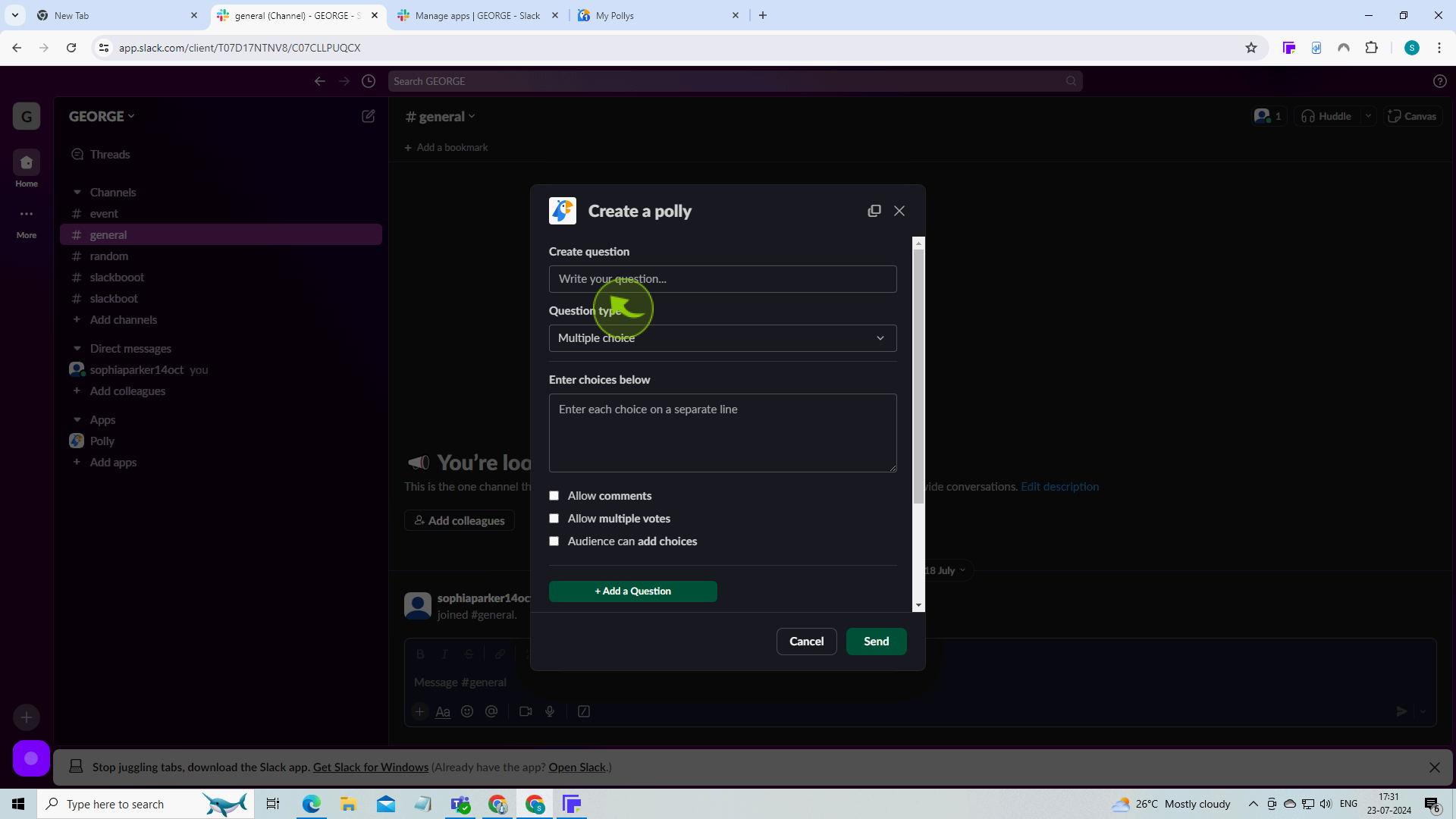Click the create new plus button in rail
The image size is (1456, 819).
point(27,717)
